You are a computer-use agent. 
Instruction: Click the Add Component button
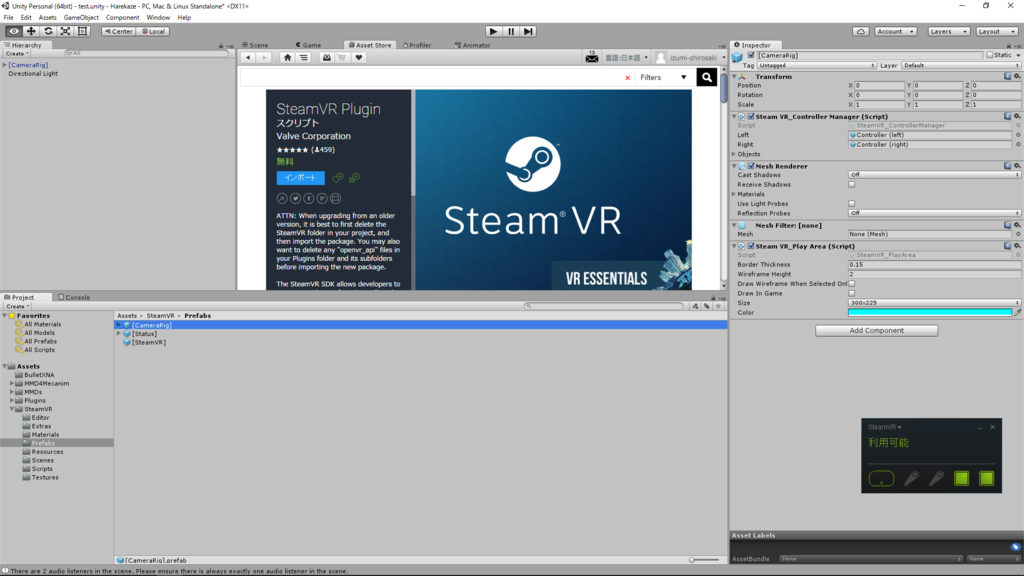876,330
